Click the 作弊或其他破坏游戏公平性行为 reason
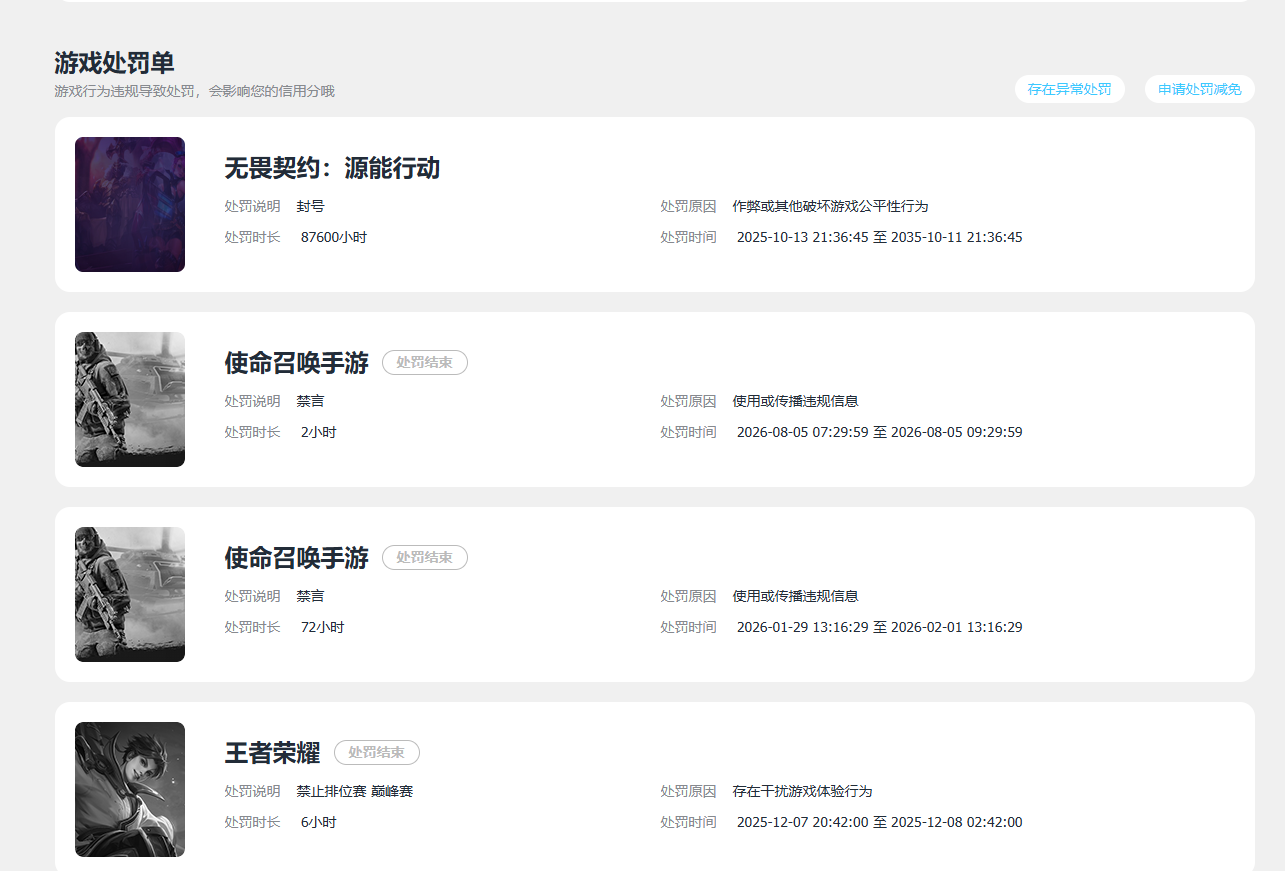 830,207
